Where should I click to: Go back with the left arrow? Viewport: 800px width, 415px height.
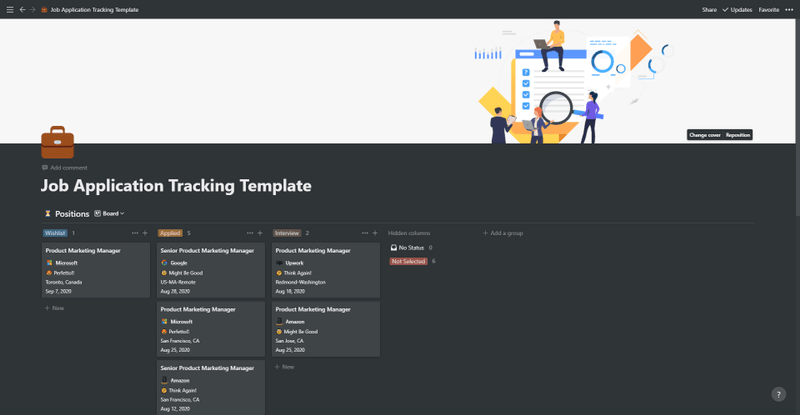tap(22, 10)
